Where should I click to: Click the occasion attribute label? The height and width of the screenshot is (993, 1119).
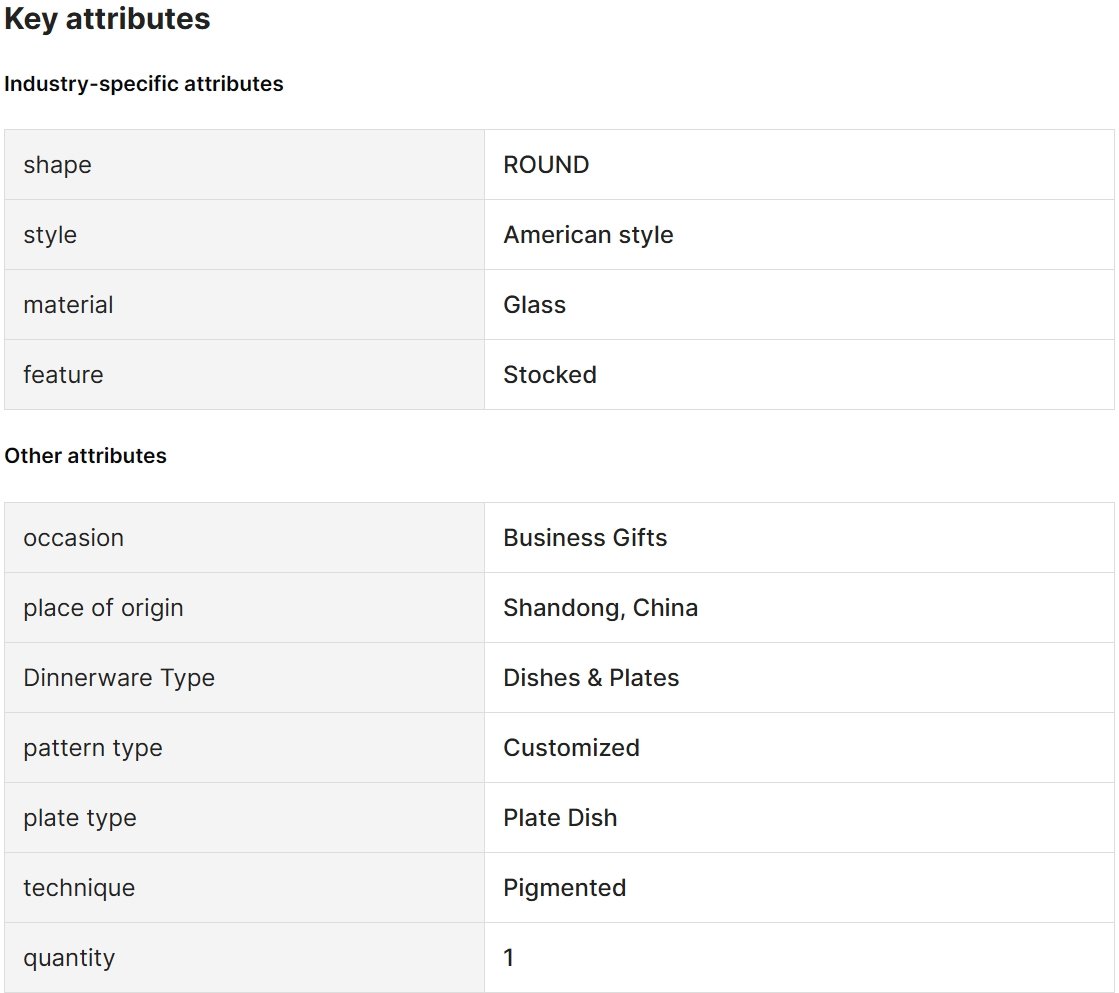pos(74,538)
